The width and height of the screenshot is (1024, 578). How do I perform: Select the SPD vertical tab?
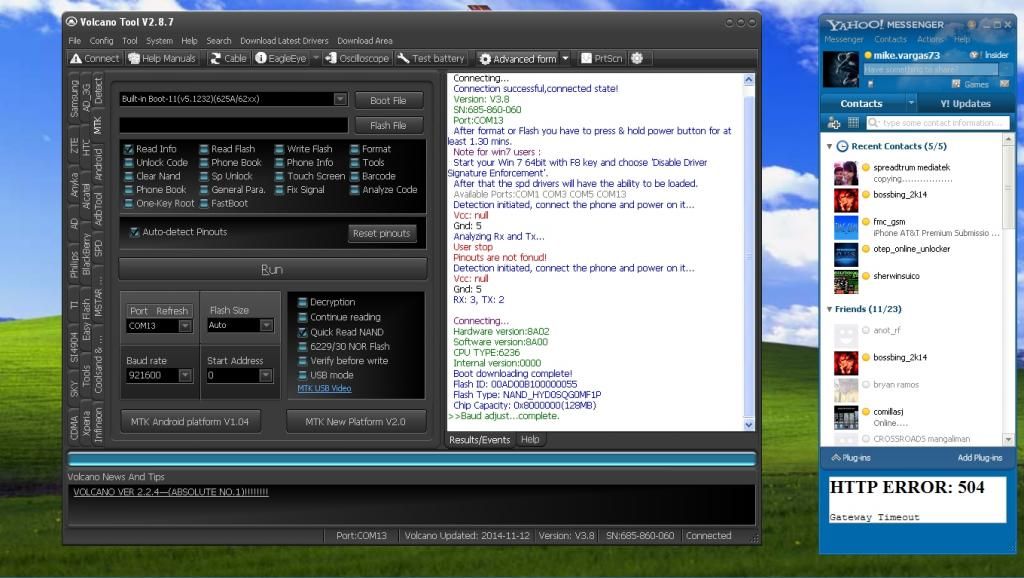pos(98,248)
